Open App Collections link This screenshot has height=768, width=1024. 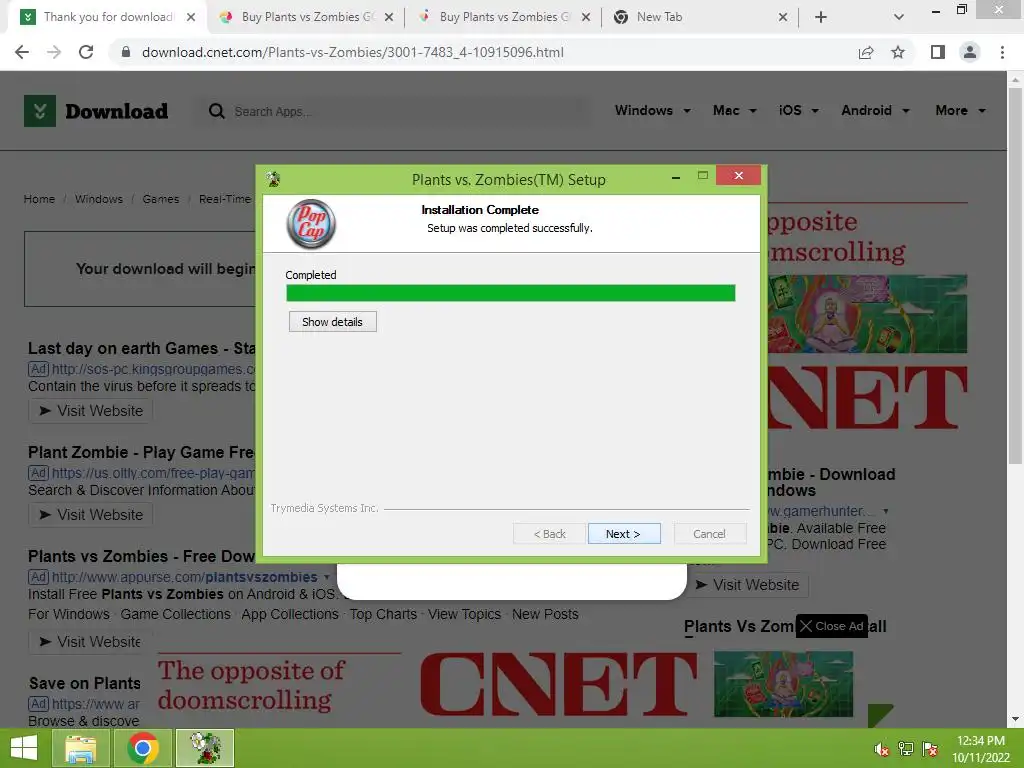point(290,614)
